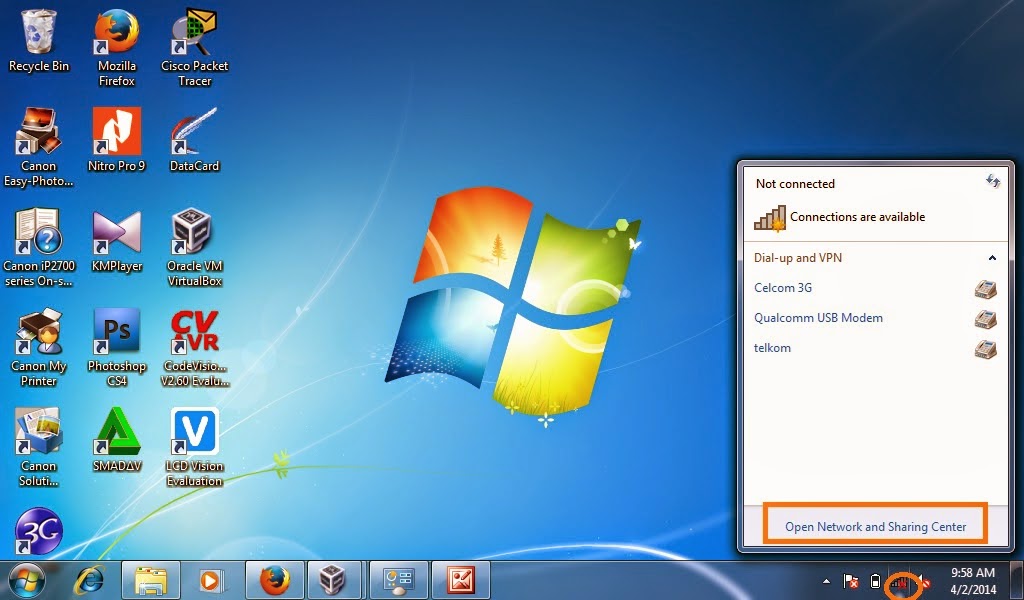The width and height of the screenshot is (1024, 600).
Task: Select the KMPlayer desktop shortcut
Action: tap(117, 240)
